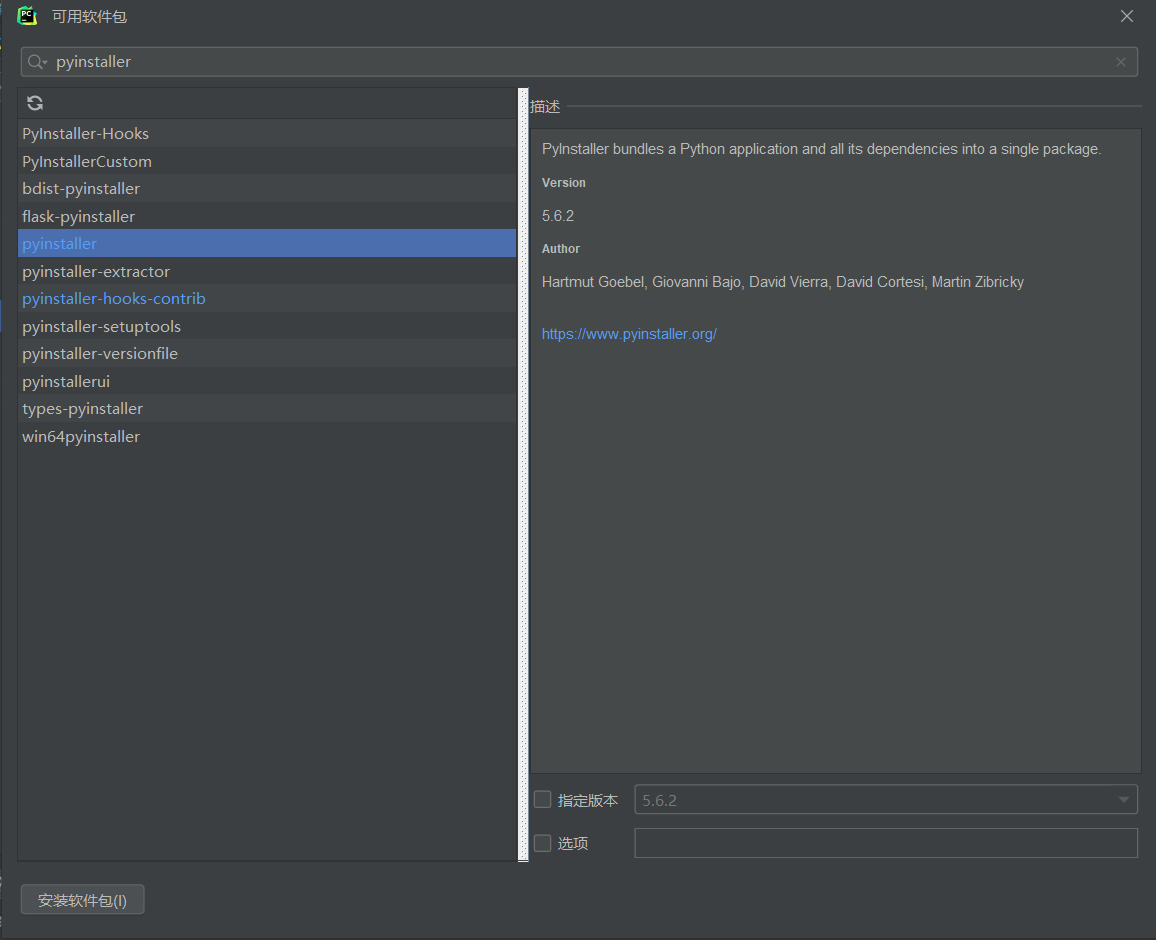
Task: Click into the pyinstaller search field
Action: tap(579, 62)
